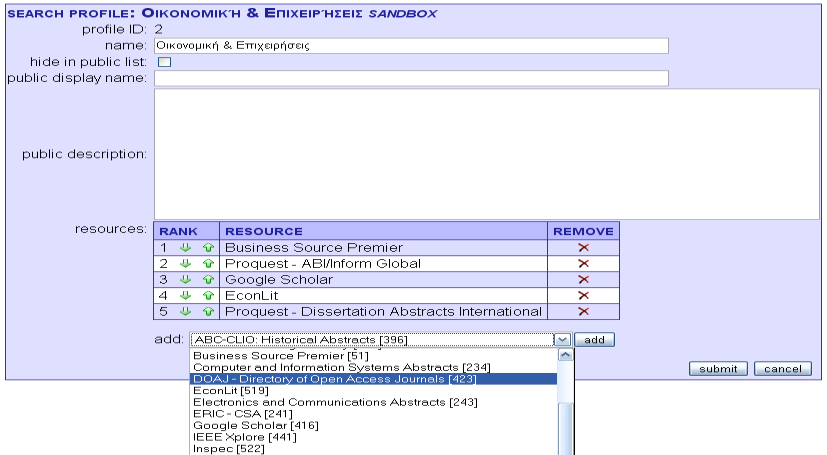Viewport: 827px width, 455px height.
Task: Click the add resource button
Action: [x=594, y=340]
